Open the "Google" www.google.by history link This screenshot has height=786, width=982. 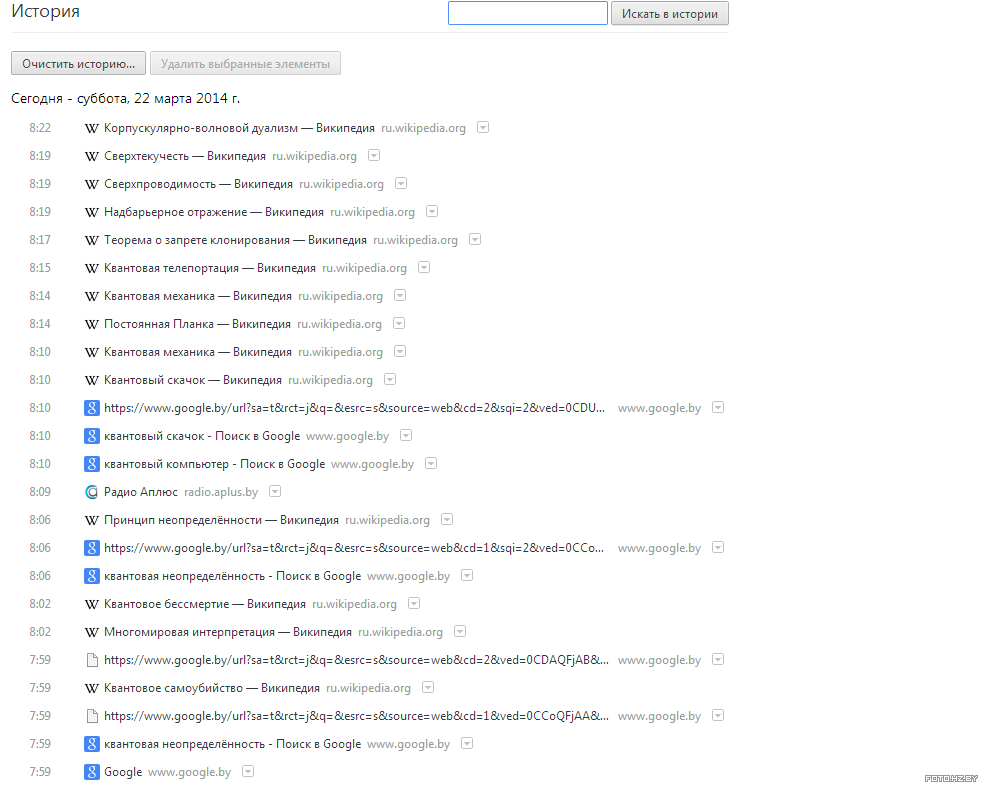(x=123, y=772)
